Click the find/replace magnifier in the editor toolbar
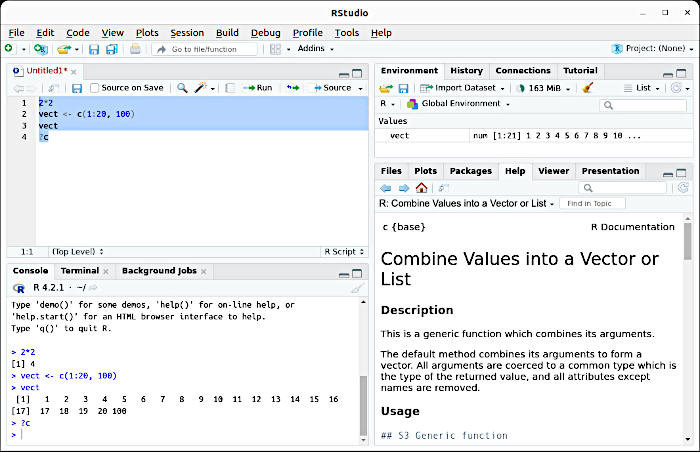 [182, 88]
